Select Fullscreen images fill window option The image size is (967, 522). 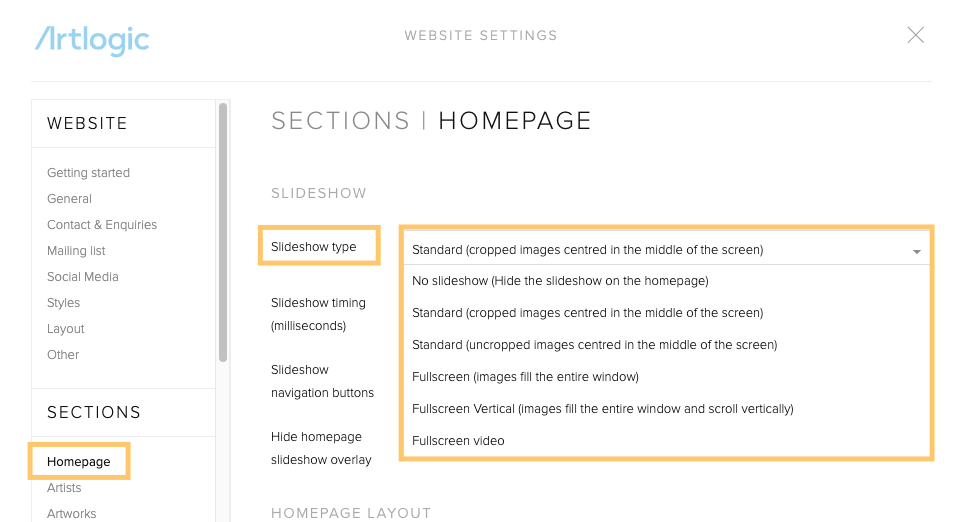click(525, 377)
